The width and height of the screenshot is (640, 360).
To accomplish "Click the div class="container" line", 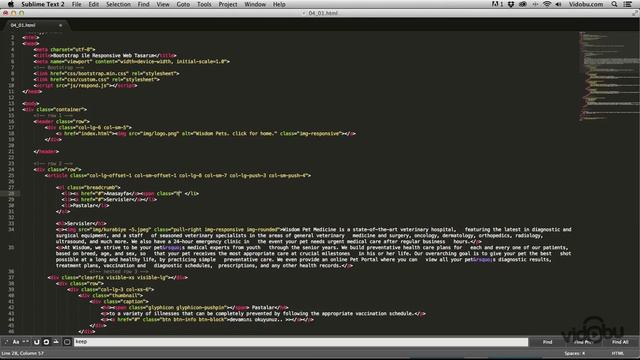I will pyautogui.click(x=55, y=109).
